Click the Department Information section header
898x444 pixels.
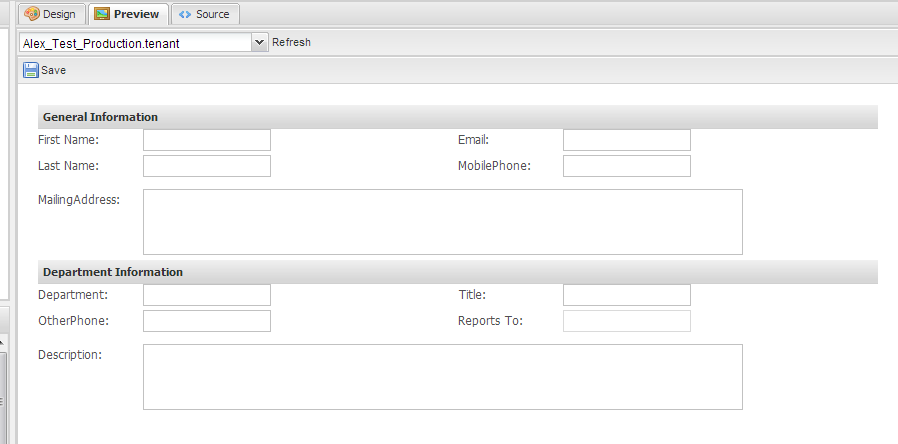tap(458, 272)
